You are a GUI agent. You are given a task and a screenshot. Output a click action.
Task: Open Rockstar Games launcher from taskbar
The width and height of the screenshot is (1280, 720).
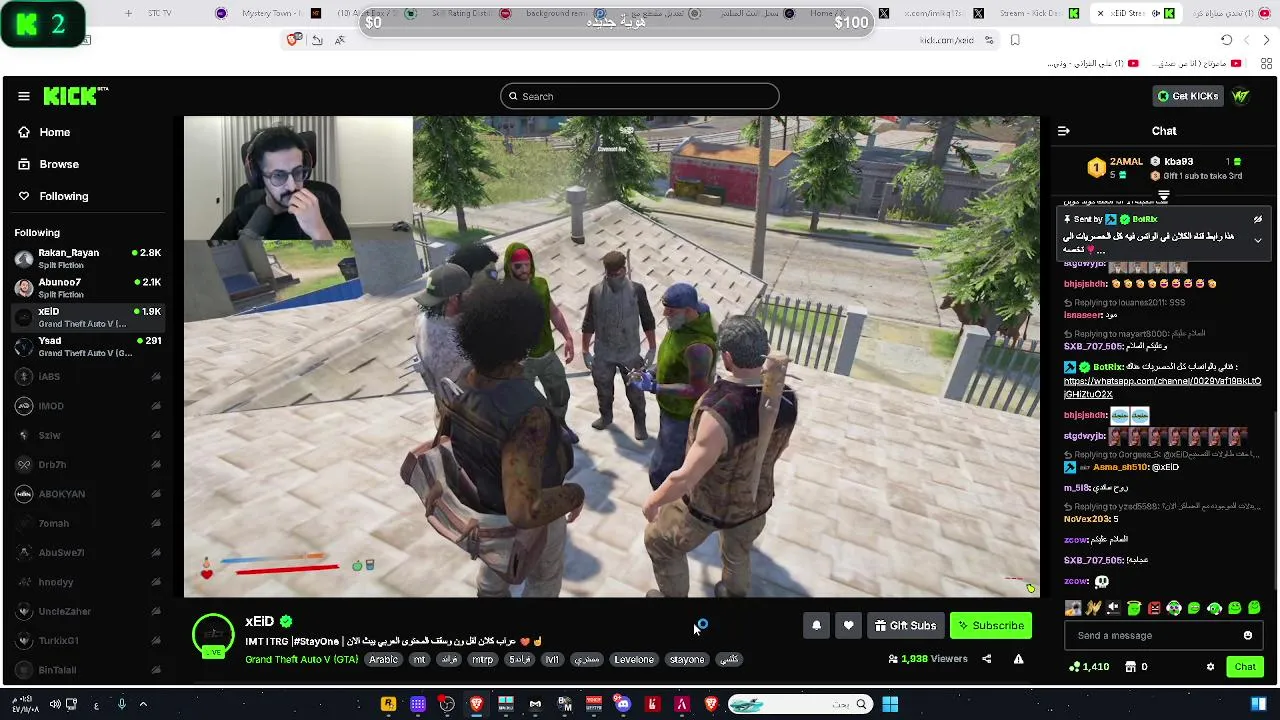388,704
